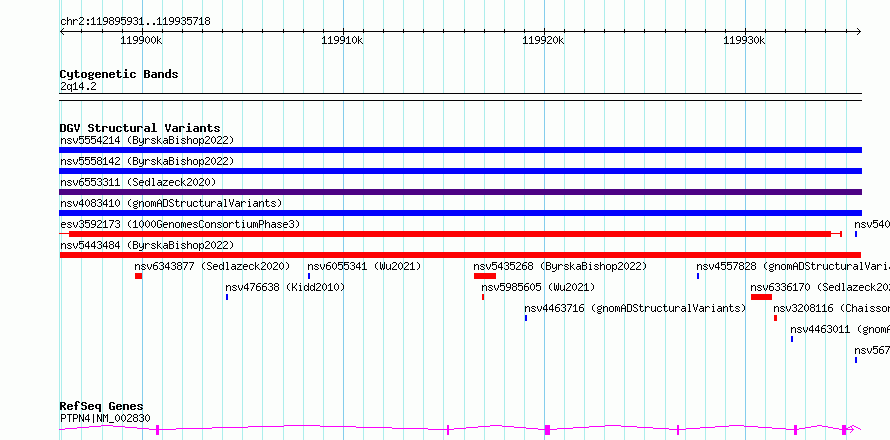890x440 pixels.
Task: Click nsv6055341 (Wu2021) label
Action: pyautogui.click(x=364, y=266)
